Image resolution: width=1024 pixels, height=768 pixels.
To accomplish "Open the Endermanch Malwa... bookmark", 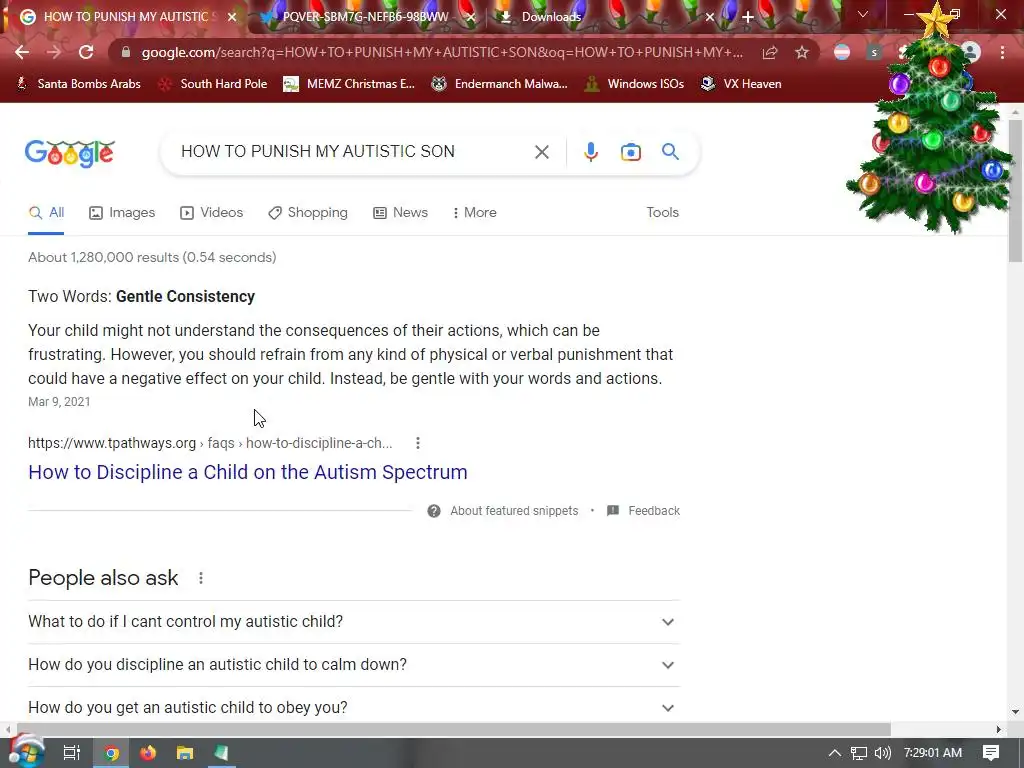I will [x=499, y=84].
